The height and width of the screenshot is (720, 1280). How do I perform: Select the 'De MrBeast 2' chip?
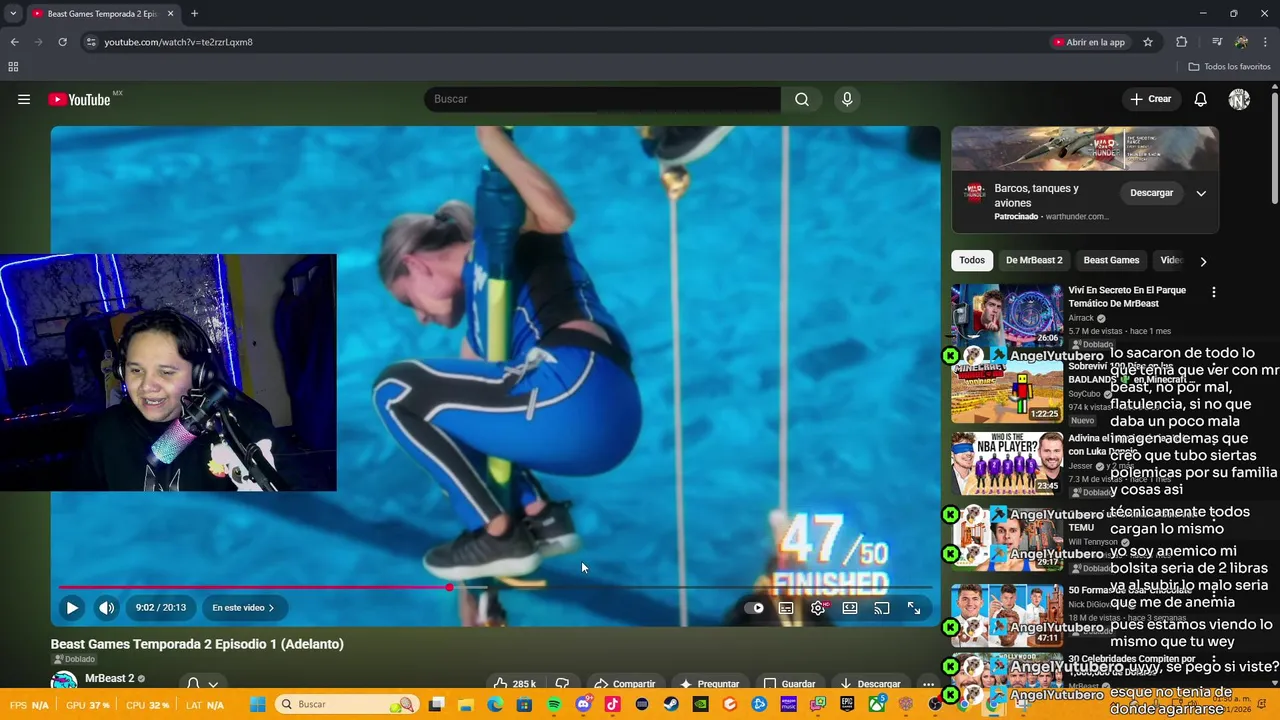tap(1034, 260)
